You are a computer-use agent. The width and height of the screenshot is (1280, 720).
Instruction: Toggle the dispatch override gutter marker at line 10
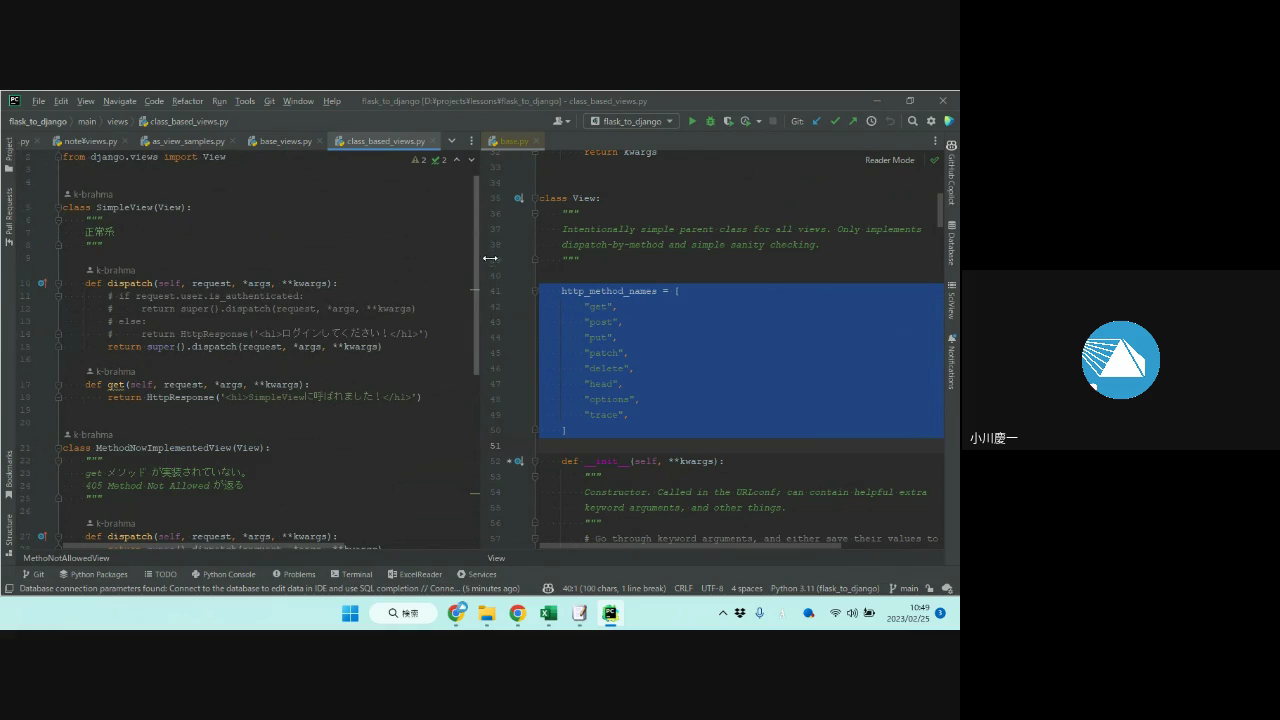click(42, 283)
